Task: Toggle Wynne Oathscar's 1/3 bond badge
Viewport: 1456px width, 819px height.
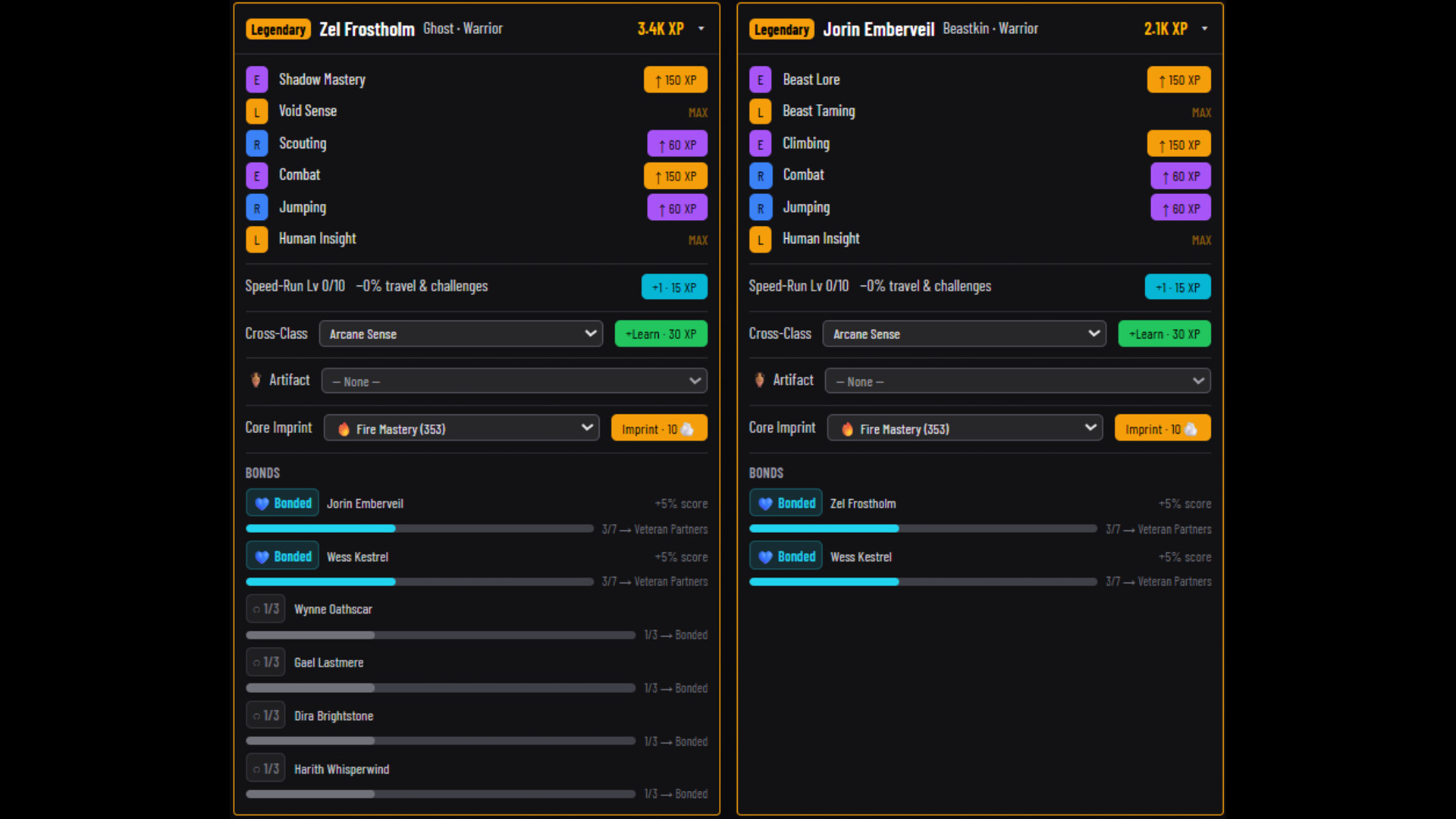Action: [x=265, y=608]
